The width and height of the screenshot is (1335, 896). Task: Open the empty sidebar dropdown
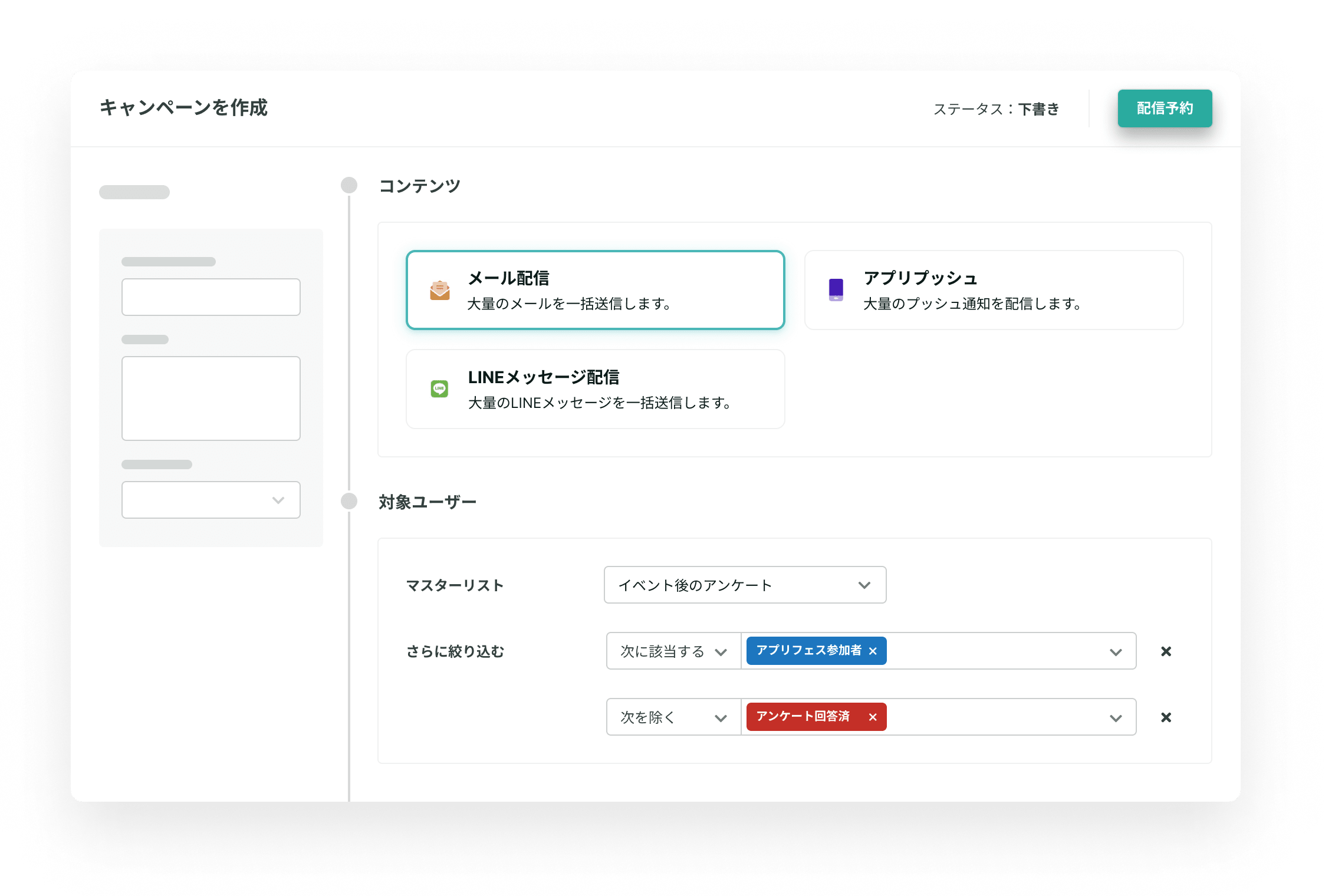pos(211,500)
